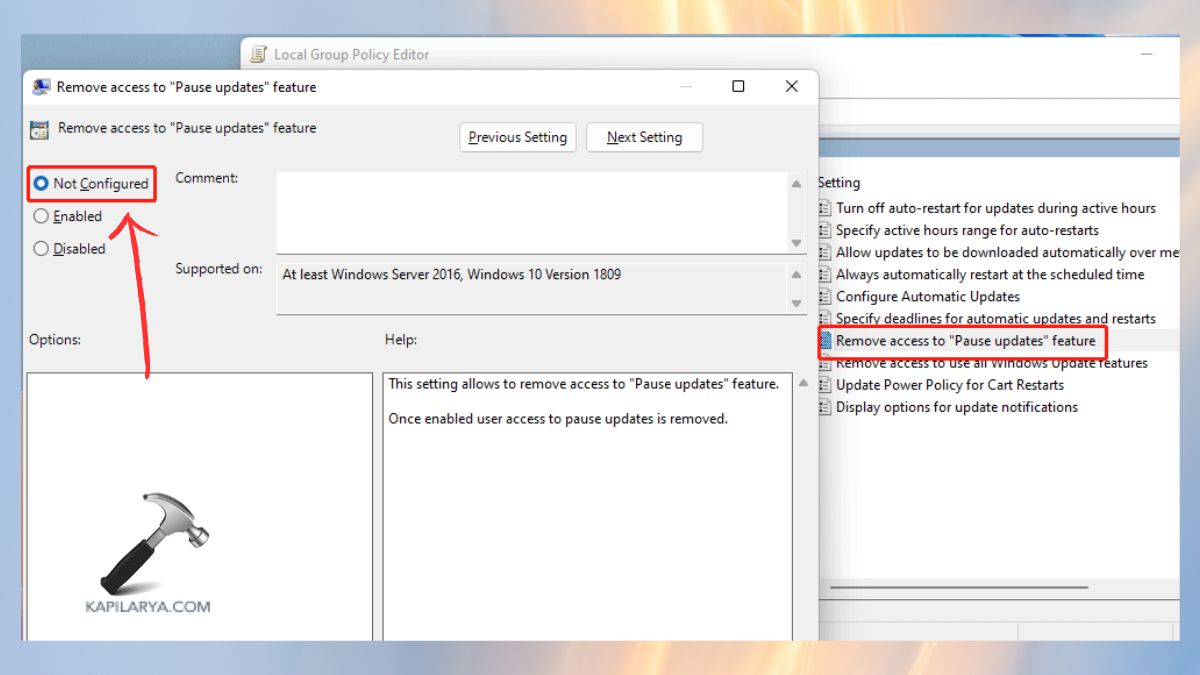Click the Local Group Policy Editor scroll icon

point(258,54)
